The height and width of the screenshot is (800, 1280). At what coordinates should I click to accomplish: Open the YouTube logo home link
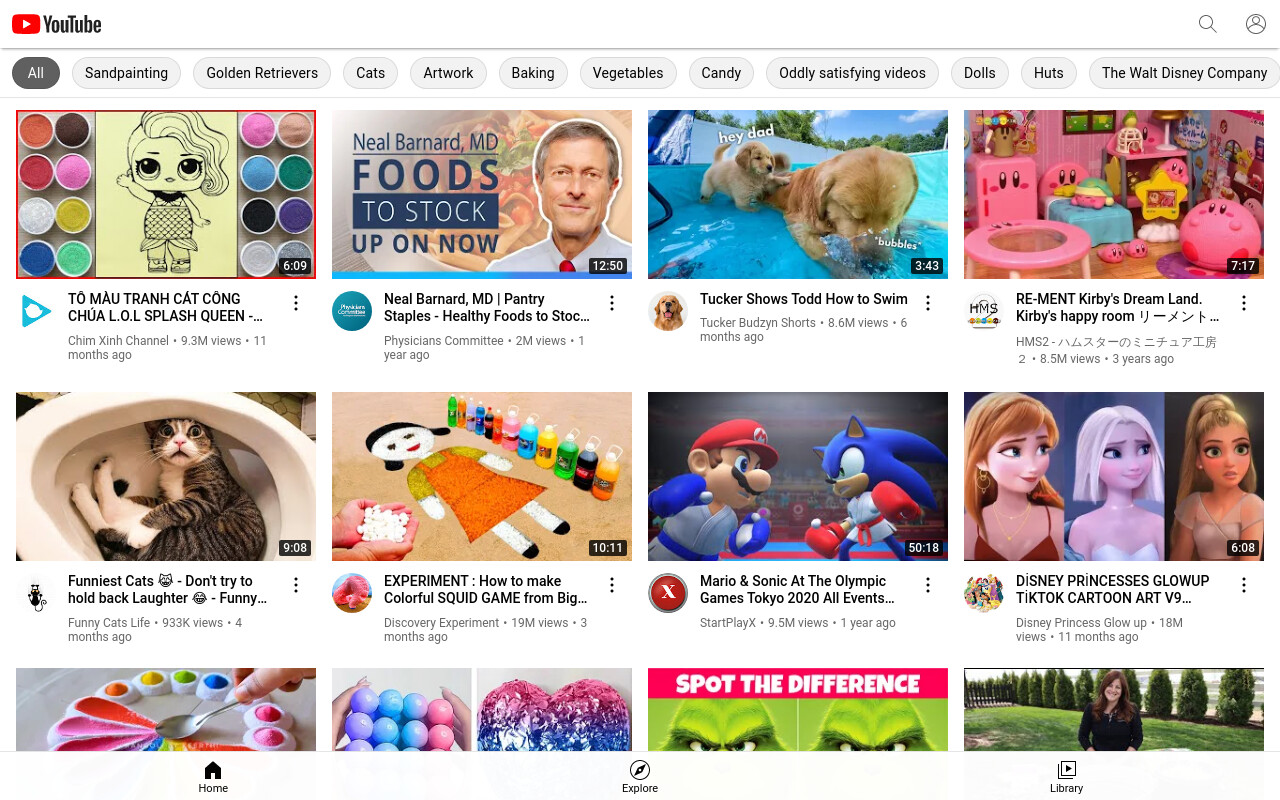57,24
